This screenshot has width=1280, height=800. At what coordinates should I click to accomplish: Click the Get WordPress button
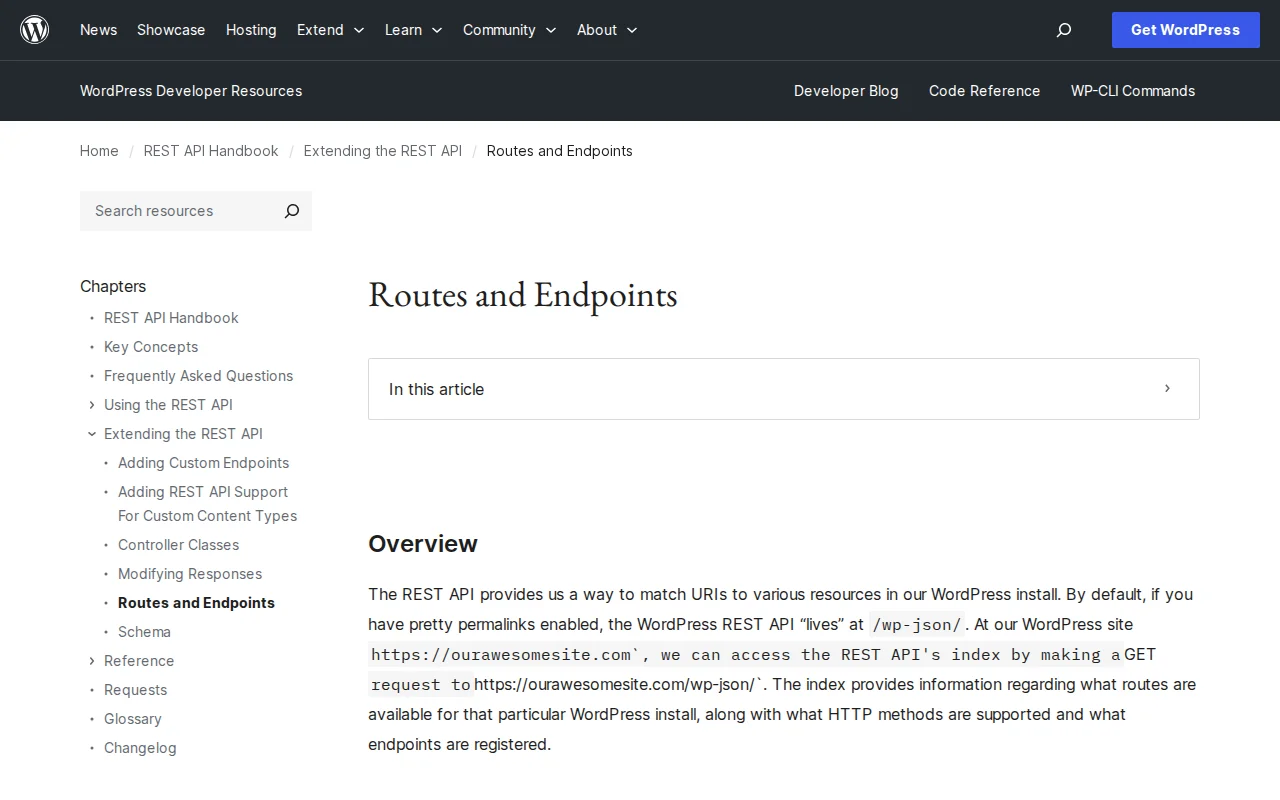pos(1185,30)
